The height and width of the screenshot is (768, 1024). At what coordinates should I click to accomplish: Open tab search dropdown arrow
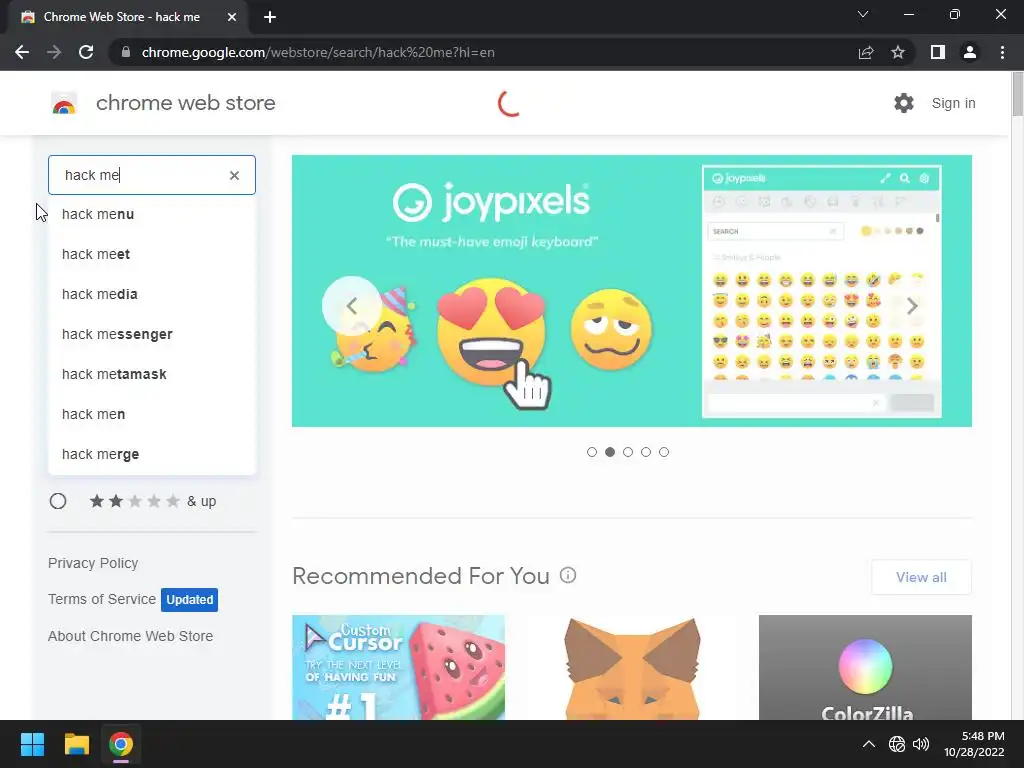[863, 14]
